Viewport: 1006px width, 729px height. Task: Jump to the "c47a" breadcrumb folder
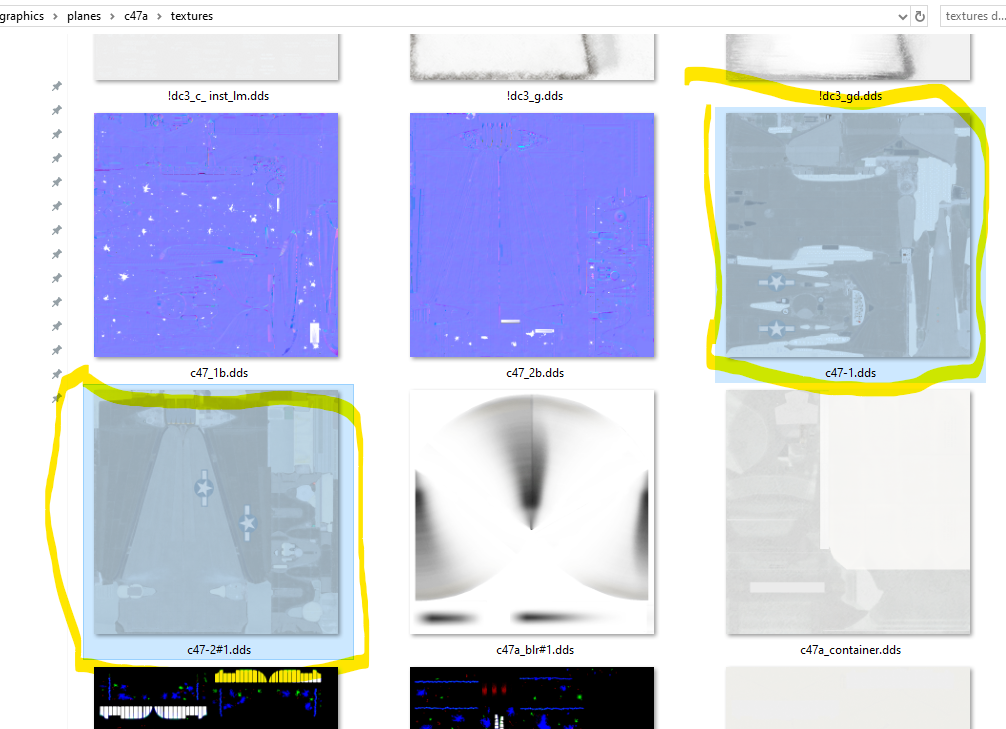coord(136,16)
